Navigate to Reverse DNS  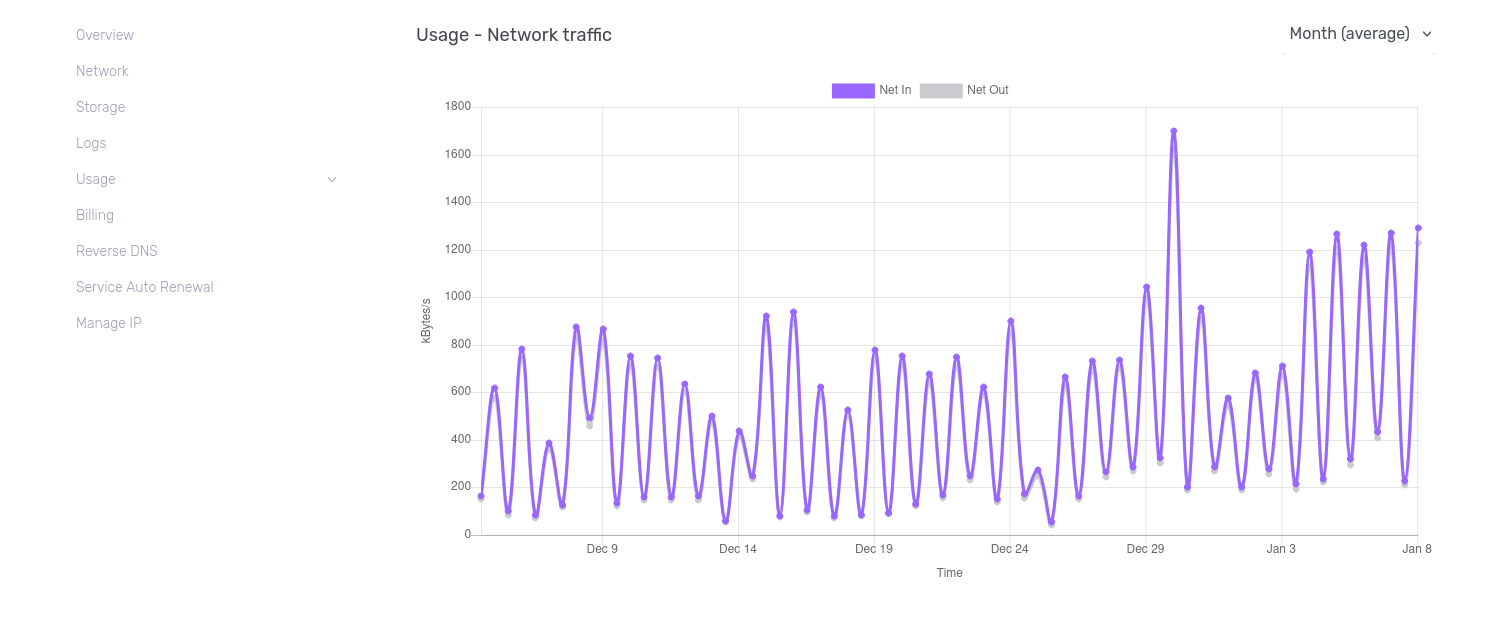[x=117, y=251]
